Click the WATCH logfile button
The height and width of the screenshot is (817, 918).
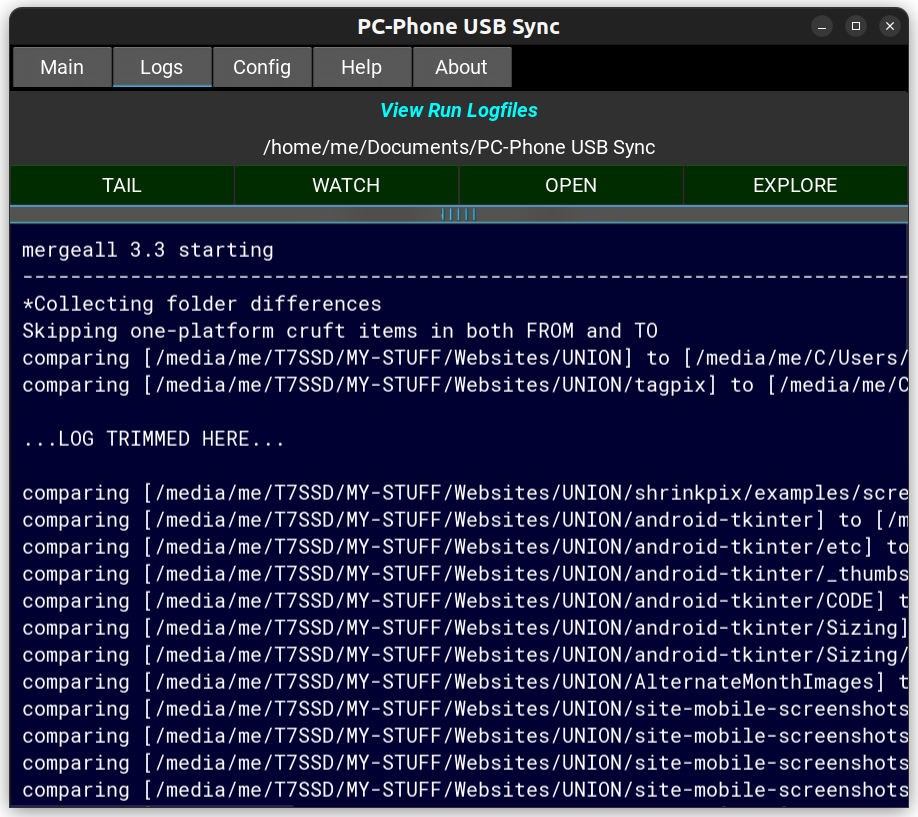(x=346, y=185)
